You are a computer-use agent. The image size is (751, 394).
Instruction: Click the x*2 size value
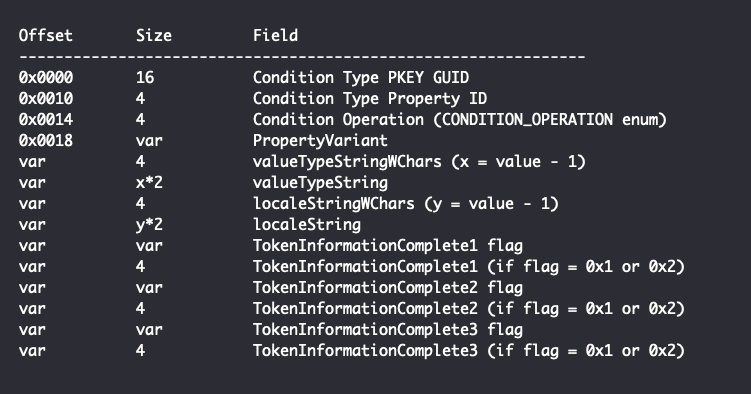click(x=149, y=183)
